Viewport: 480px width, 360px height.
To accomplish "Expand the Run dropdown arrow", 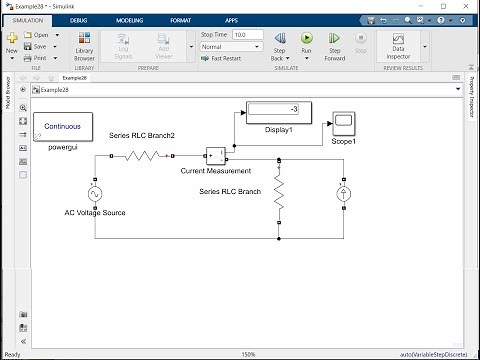I will tap(306, 59).
